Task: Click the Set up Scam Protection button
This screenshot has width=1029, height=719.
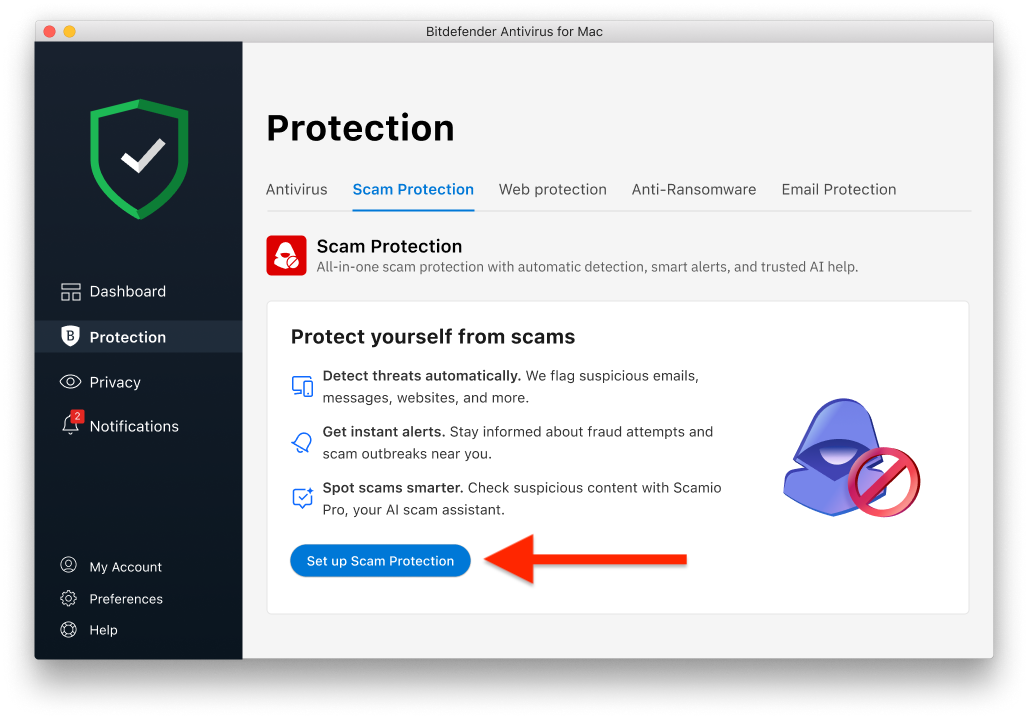Action: pyautogui.click(x=380, y=560)
